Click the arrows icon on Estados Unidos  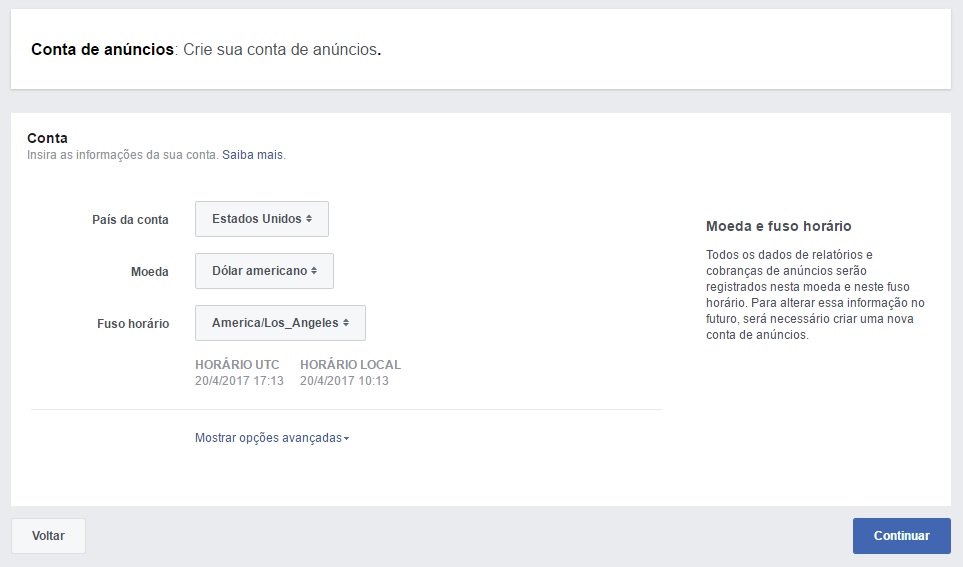tap(309, 219)
